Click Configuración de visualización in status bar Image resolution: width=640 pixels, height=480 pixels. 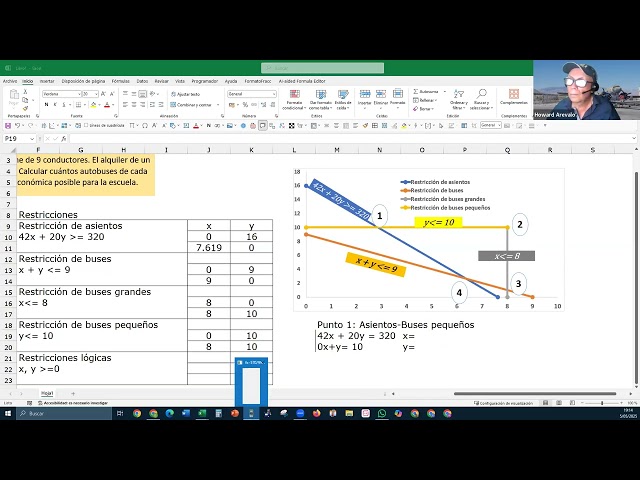point(503,403)
